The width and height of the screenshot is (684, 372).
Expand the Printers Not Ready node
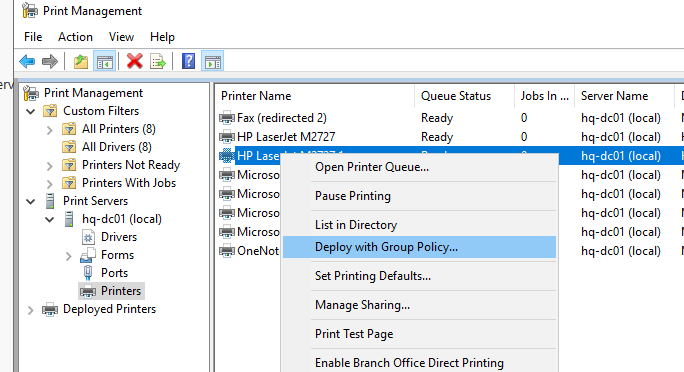pyautogui.click(x=50, y=166)
